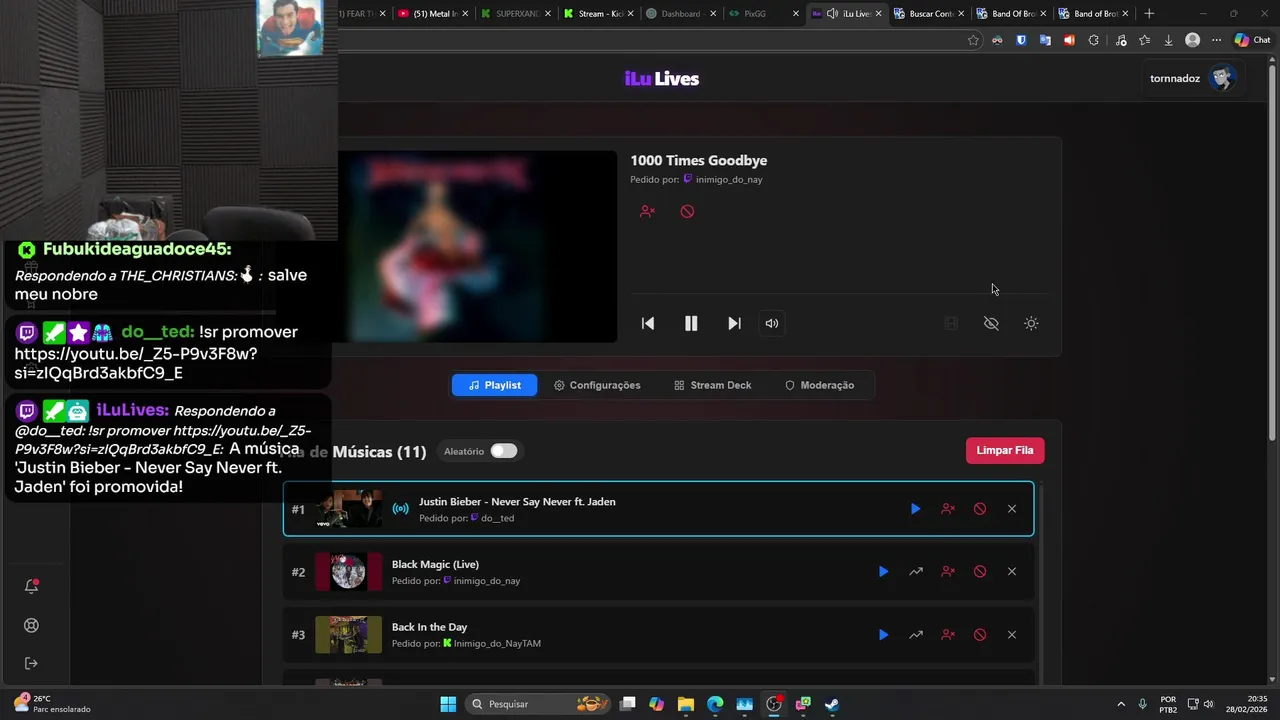Promote Back In the Day in queue
This screenshot has width=1280, height=720.
(x=916, y=635)
